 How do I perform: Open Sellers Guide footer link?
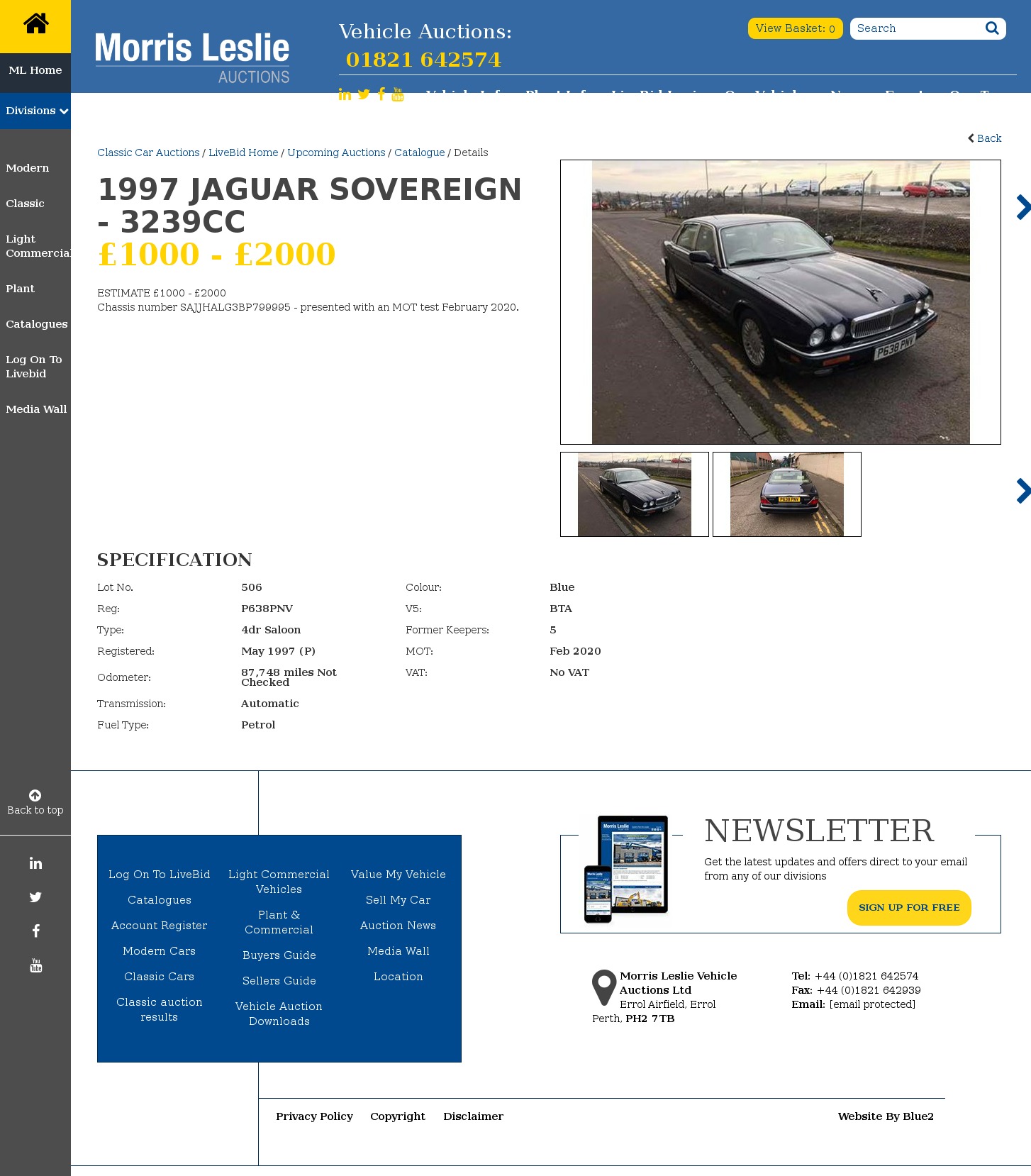click(279, 981)
